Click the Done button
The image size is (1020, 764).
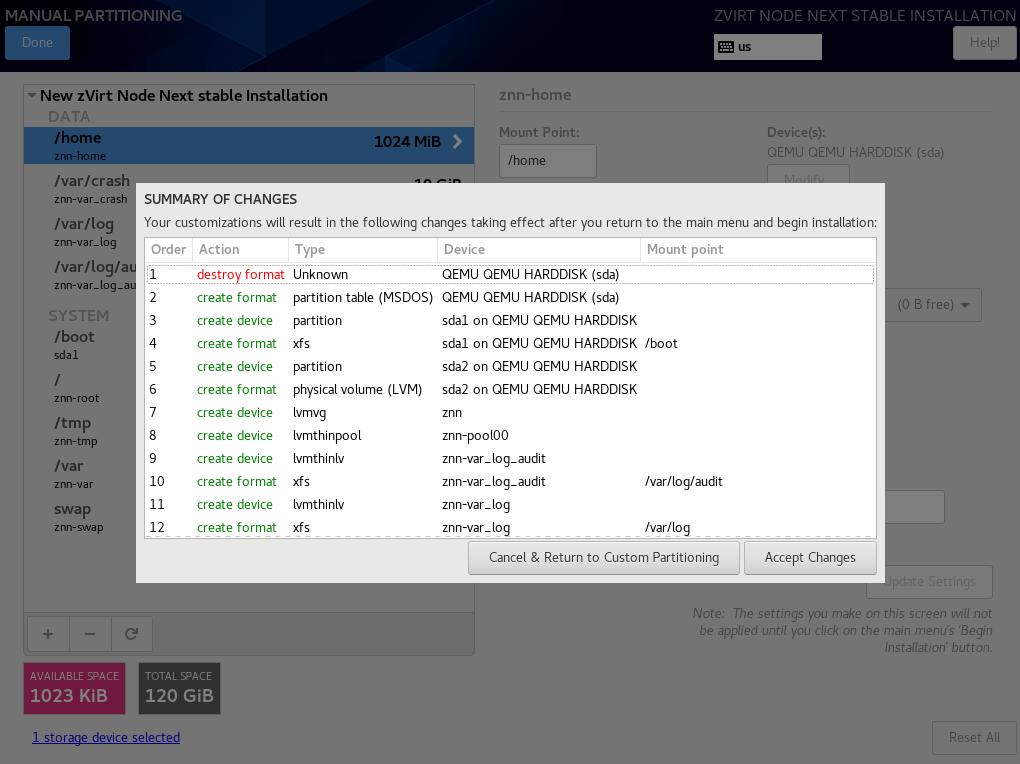(37, 43)
